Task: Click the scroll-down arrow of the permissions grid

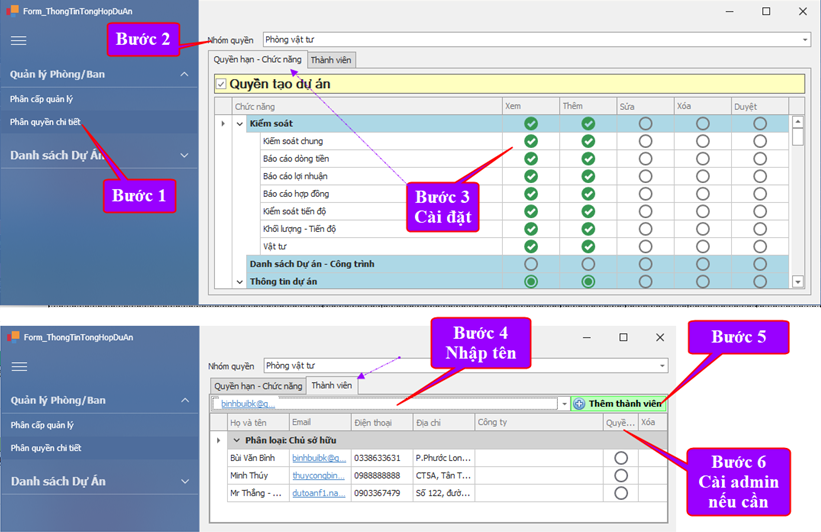Action: [797, 282]
